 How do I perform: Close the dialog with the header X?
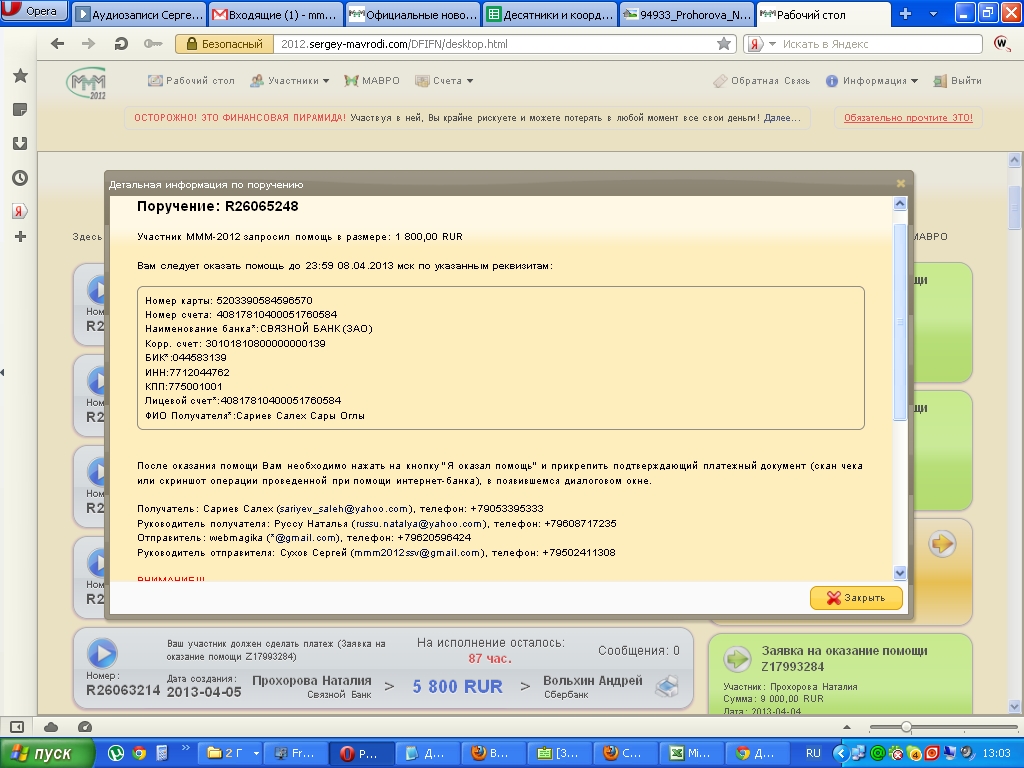901,184
